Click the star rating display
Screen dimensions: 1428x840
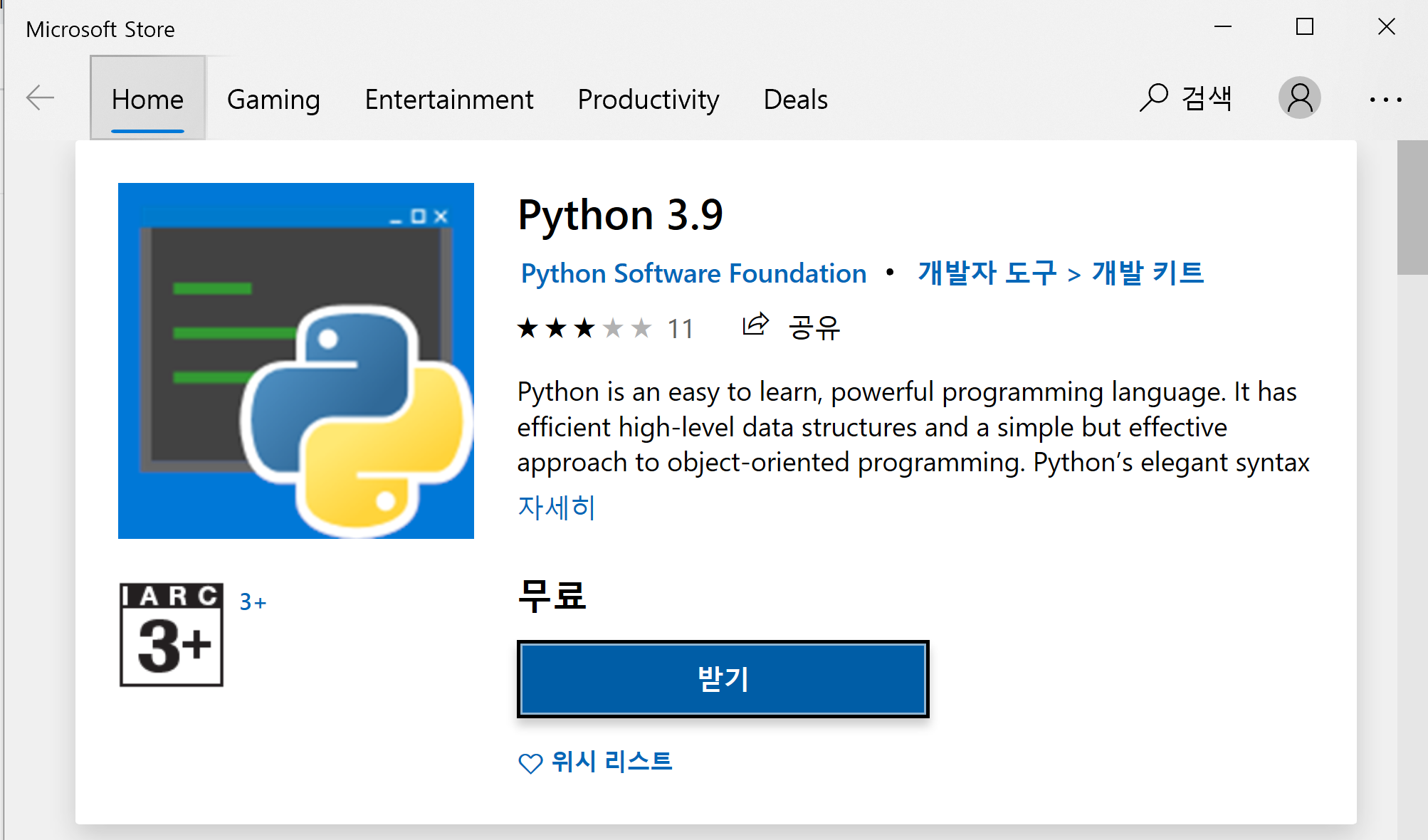[584, 328]
